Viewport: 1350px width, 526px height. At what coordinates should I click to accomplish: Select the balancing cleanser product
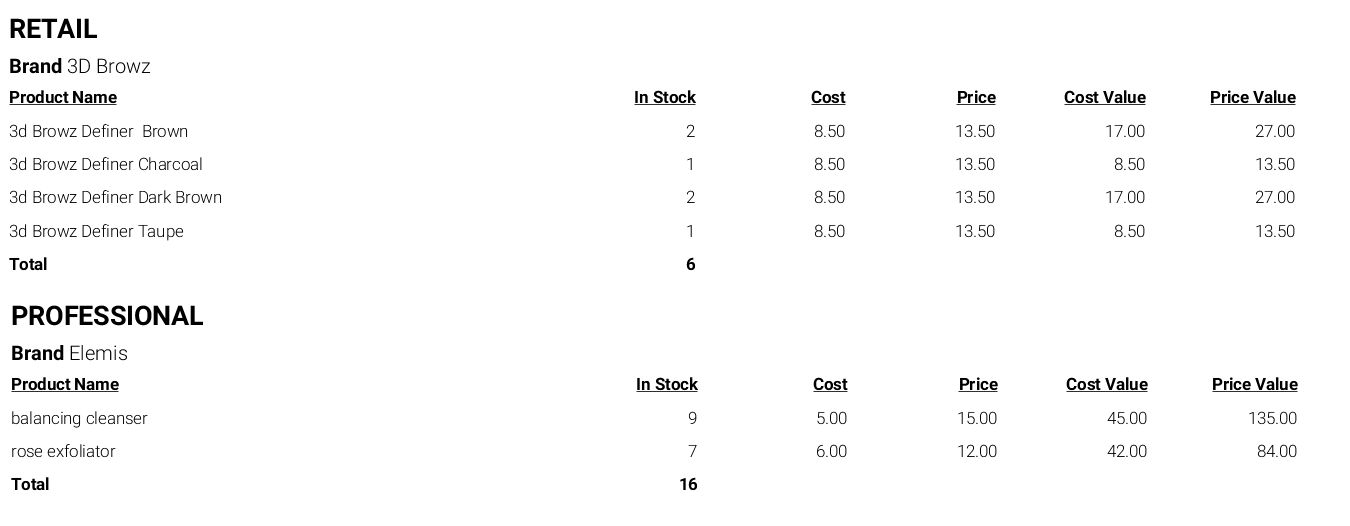tap(79, 418)
